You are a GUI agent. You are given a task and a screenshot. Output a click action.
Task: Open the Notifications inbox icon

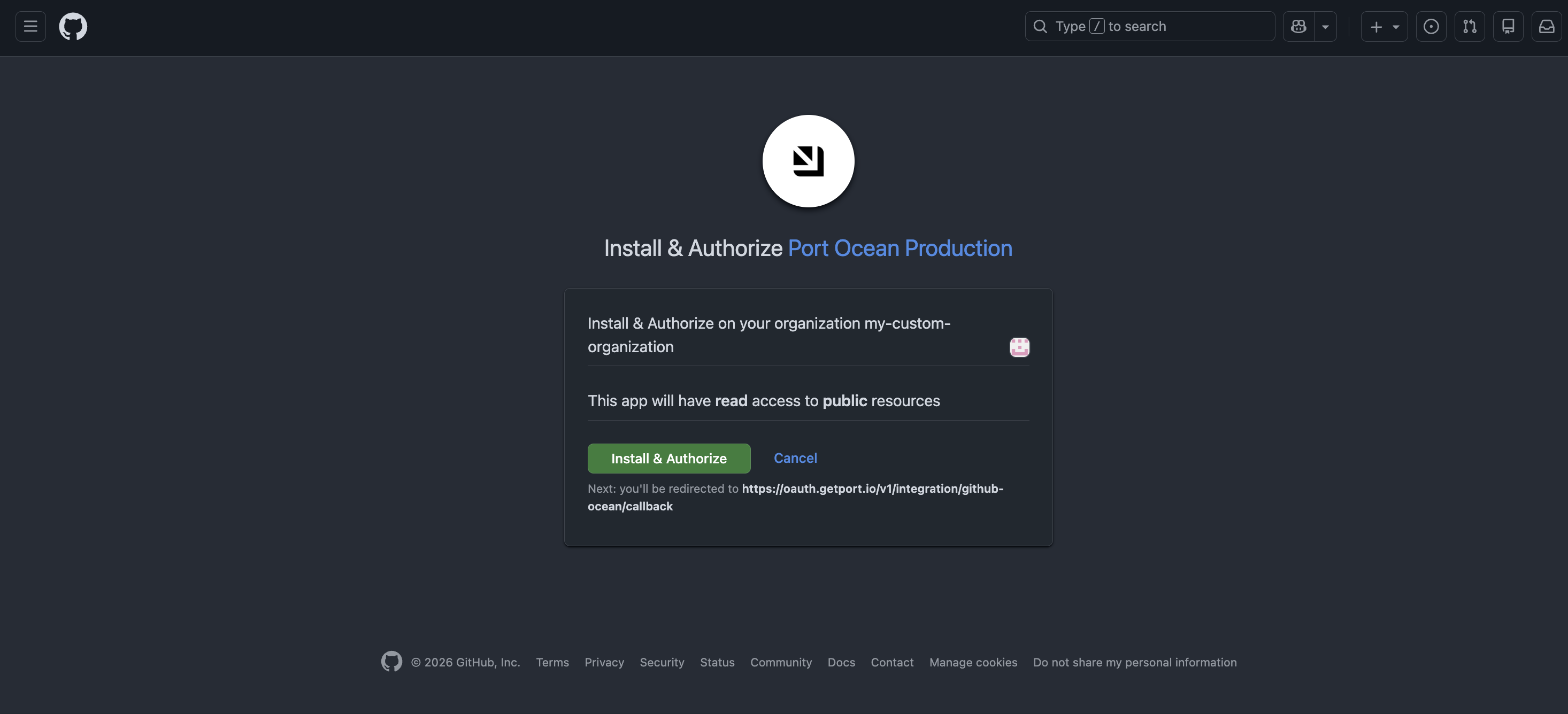[x=1546, y=27]
